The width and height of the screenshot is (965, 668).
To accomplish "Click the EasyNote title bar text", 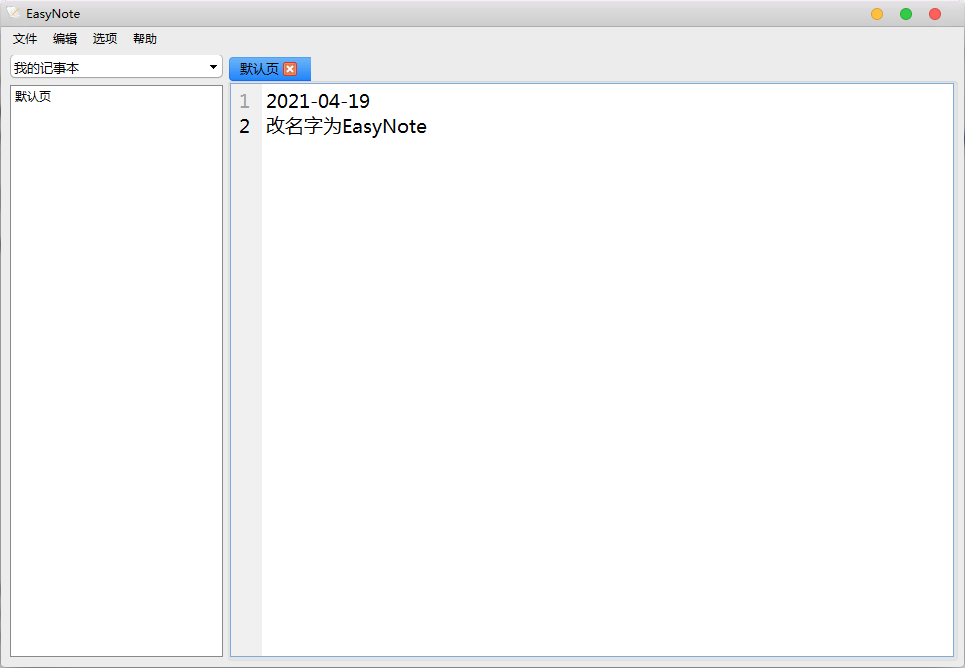I will (53, 14).
